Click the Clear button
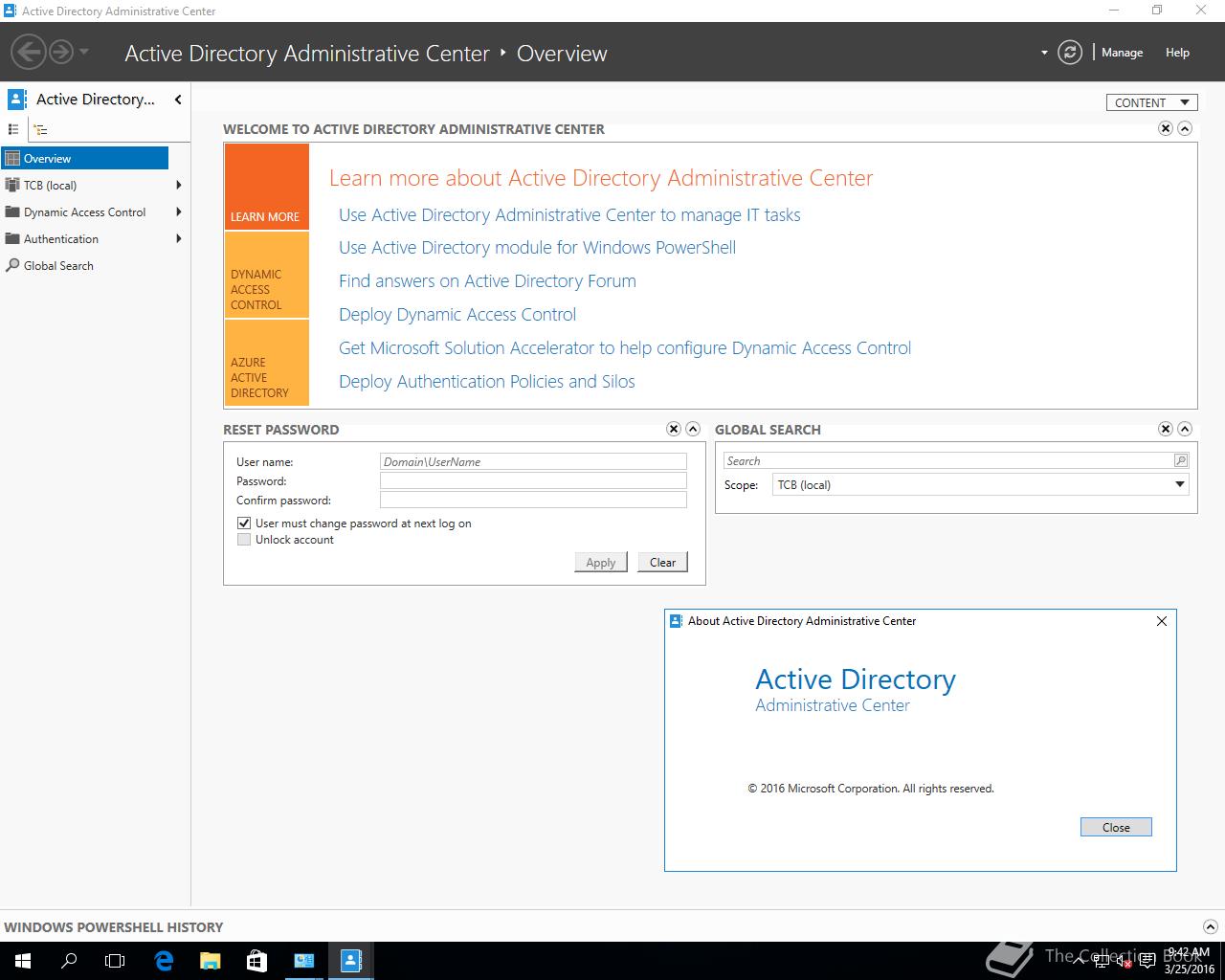Screen dimensions: 1225x980 pos(662,563)
